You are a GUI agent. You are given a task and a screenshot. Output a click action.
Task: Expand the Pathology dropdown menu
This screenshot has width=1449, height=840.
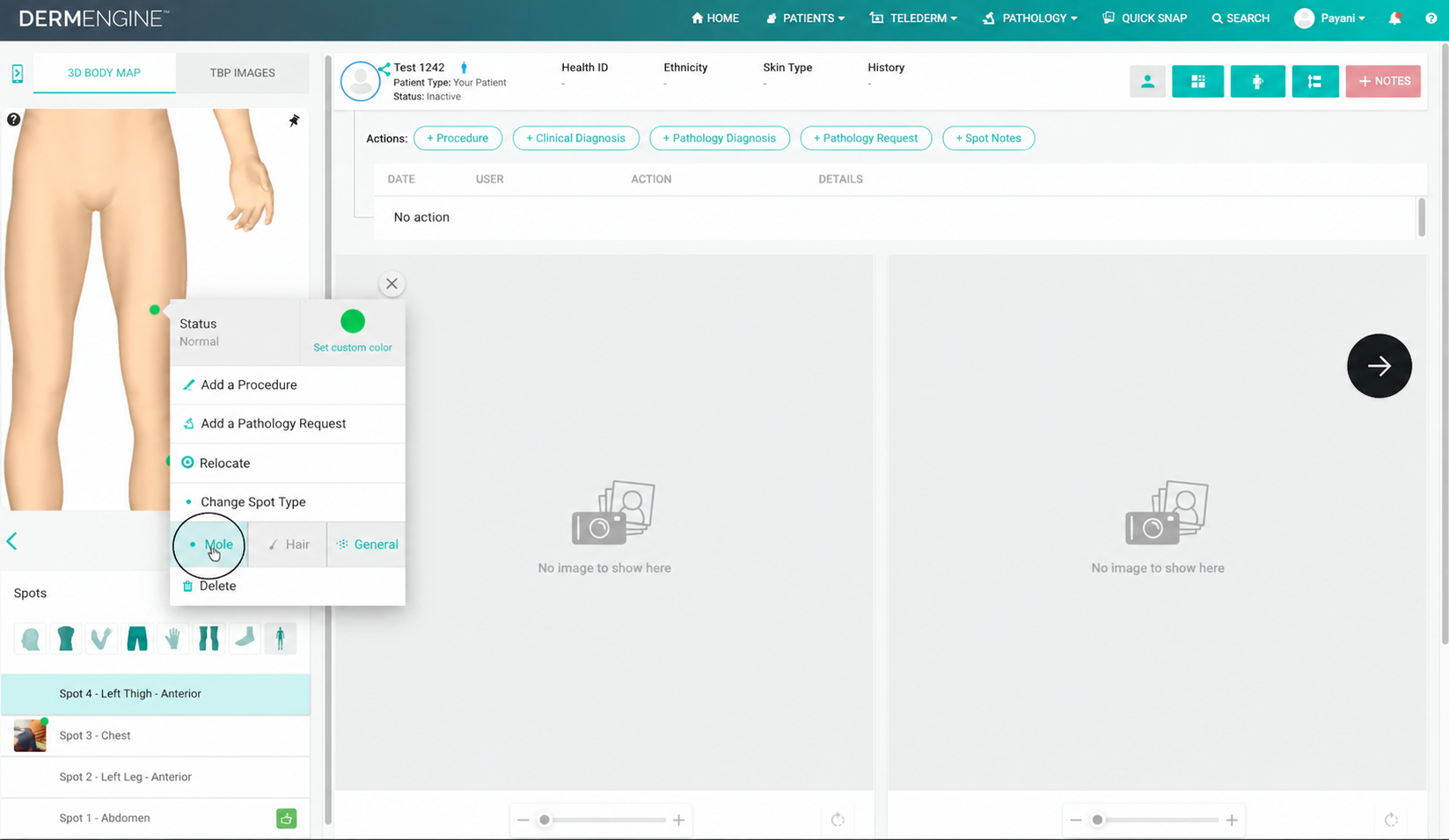click(1029, 18)
